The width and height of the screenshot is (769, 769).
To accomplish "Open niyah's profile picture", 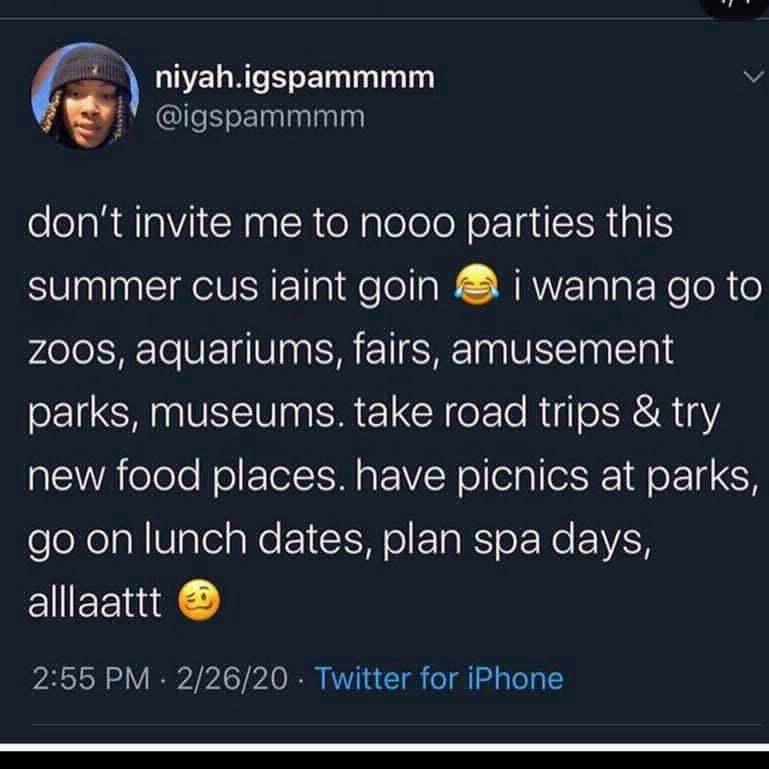I will click(85, 95).
